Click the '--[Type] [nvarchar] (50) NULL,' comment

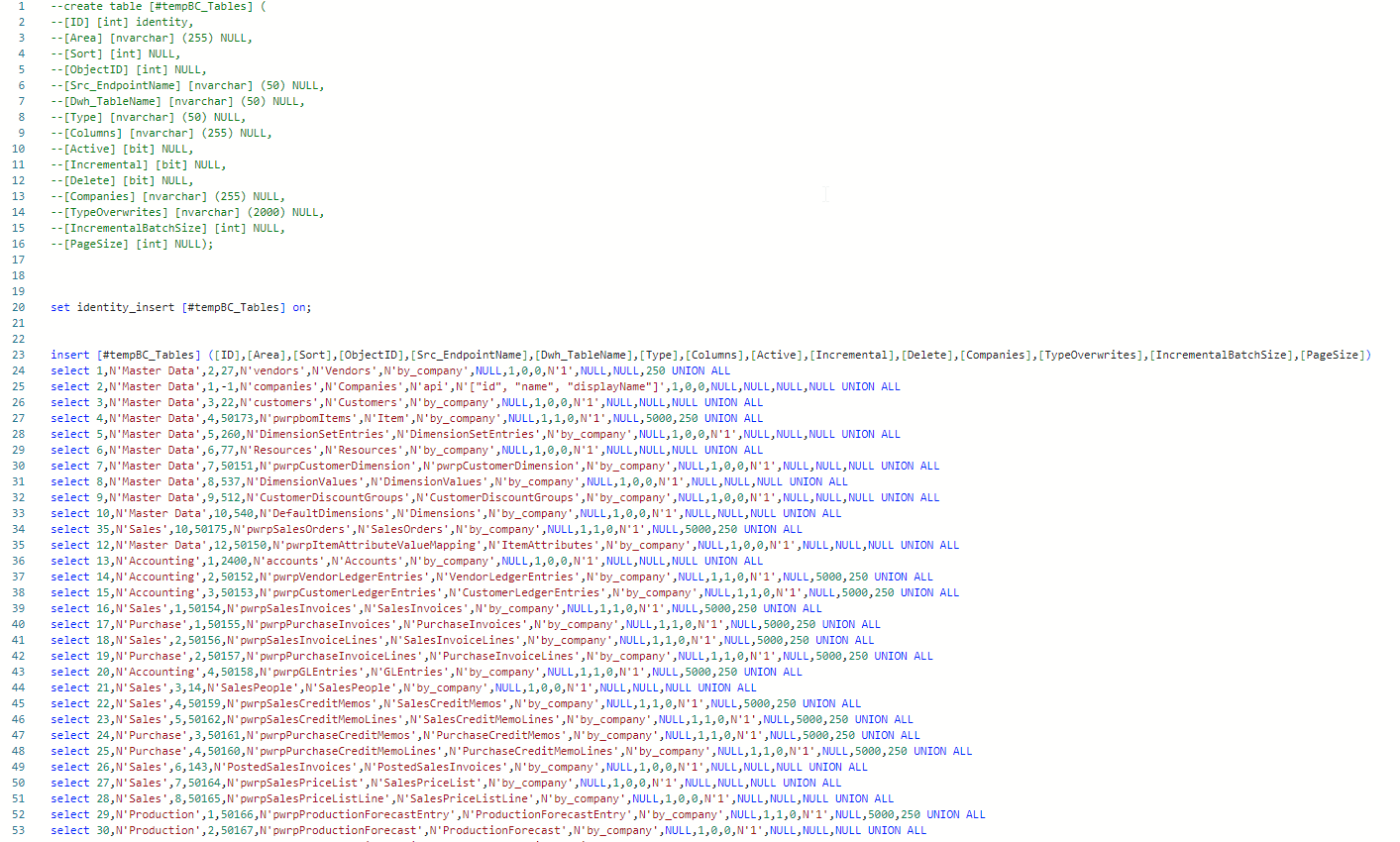149,117
